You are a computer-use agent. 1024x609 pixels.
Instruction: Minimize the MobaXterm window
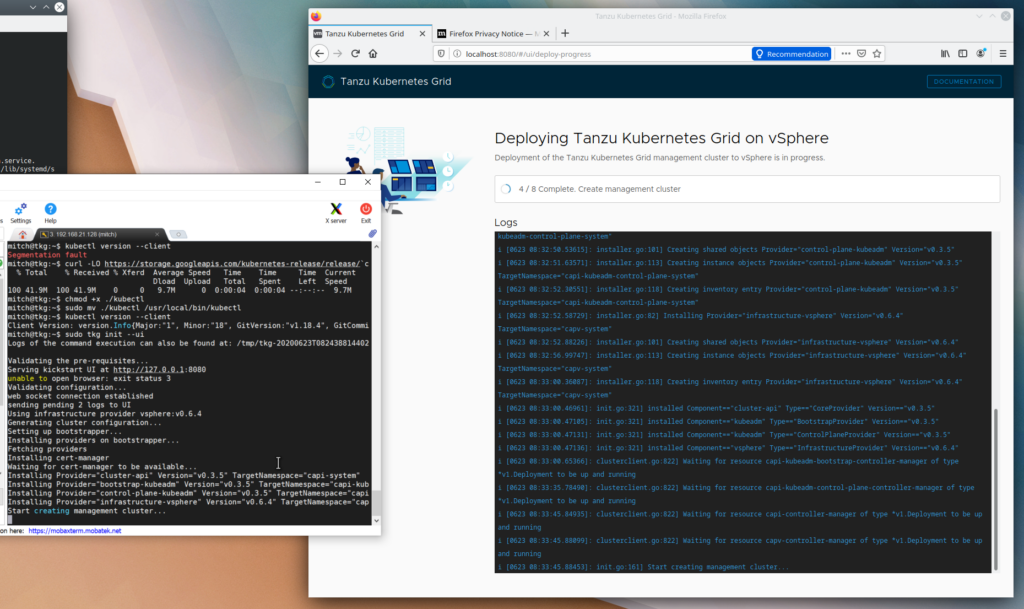(x=317, y=182)
